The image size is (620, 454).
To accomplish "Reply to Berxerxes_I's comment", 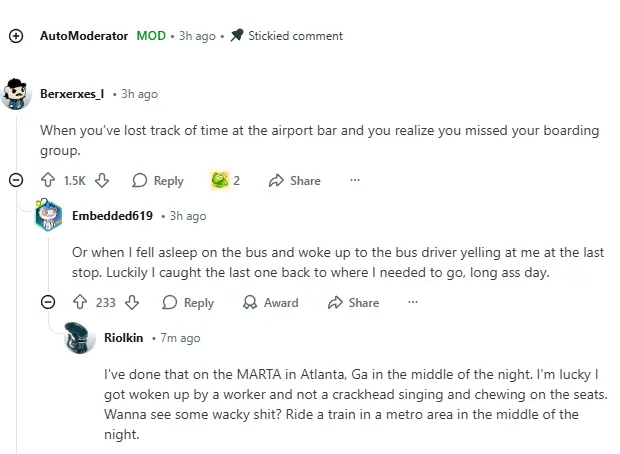I will (158, 181).
